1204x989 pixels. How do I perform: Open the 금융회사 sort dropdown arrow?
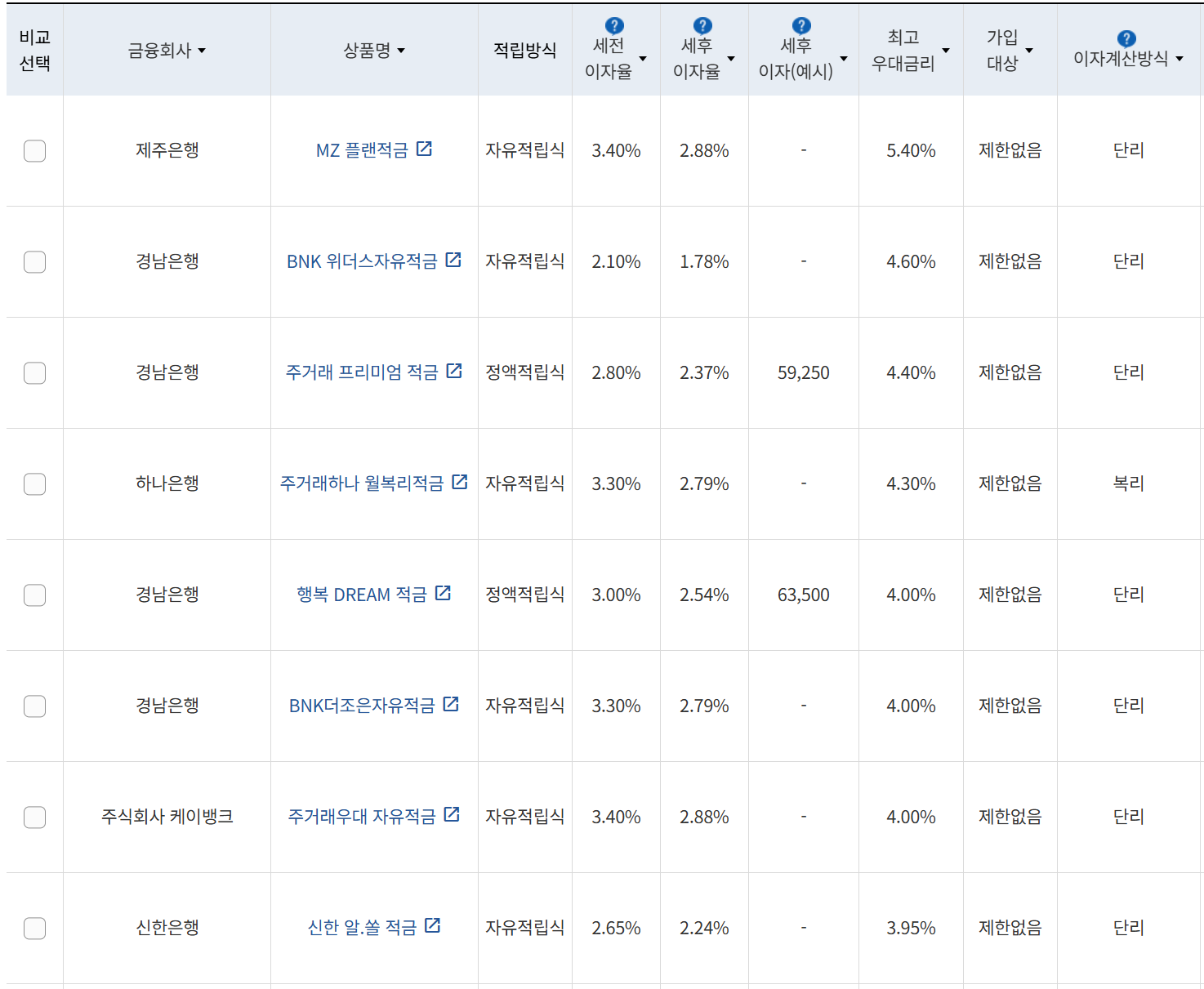tap(201, 50)
